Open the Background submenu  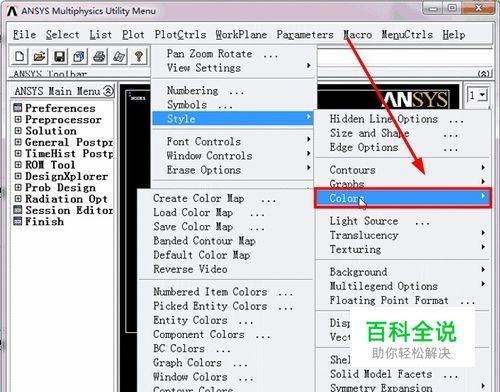click(x=402, y=272)
